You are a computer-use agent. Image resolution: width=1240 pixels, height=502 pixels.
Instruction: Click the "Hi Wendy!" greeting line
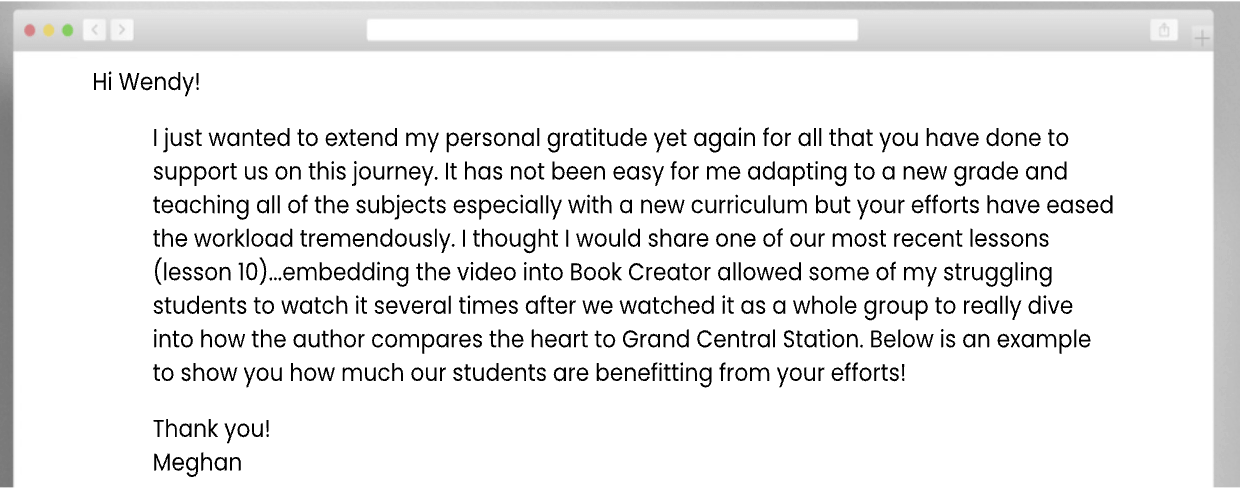[146, 83]
